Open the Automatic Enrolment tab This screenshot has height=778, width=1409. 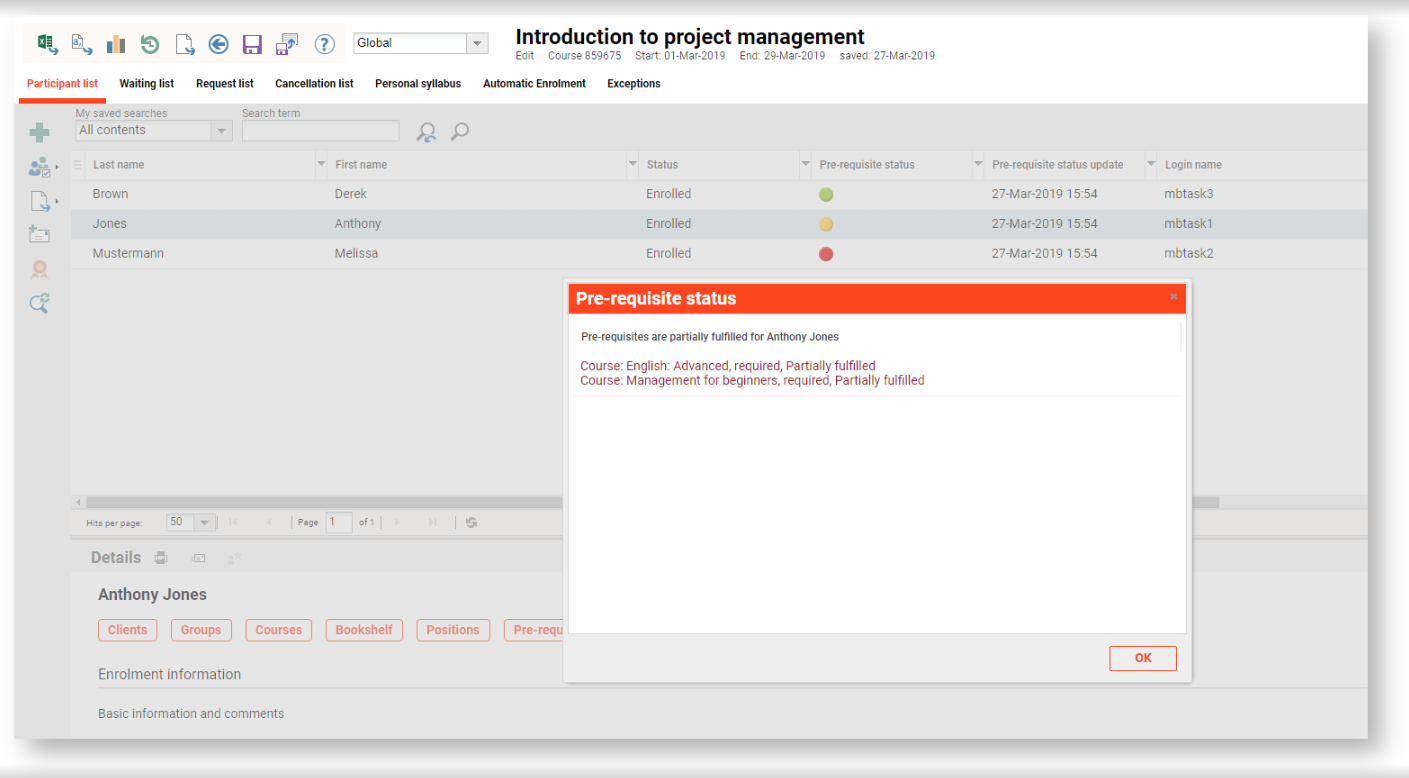(534, 84)
